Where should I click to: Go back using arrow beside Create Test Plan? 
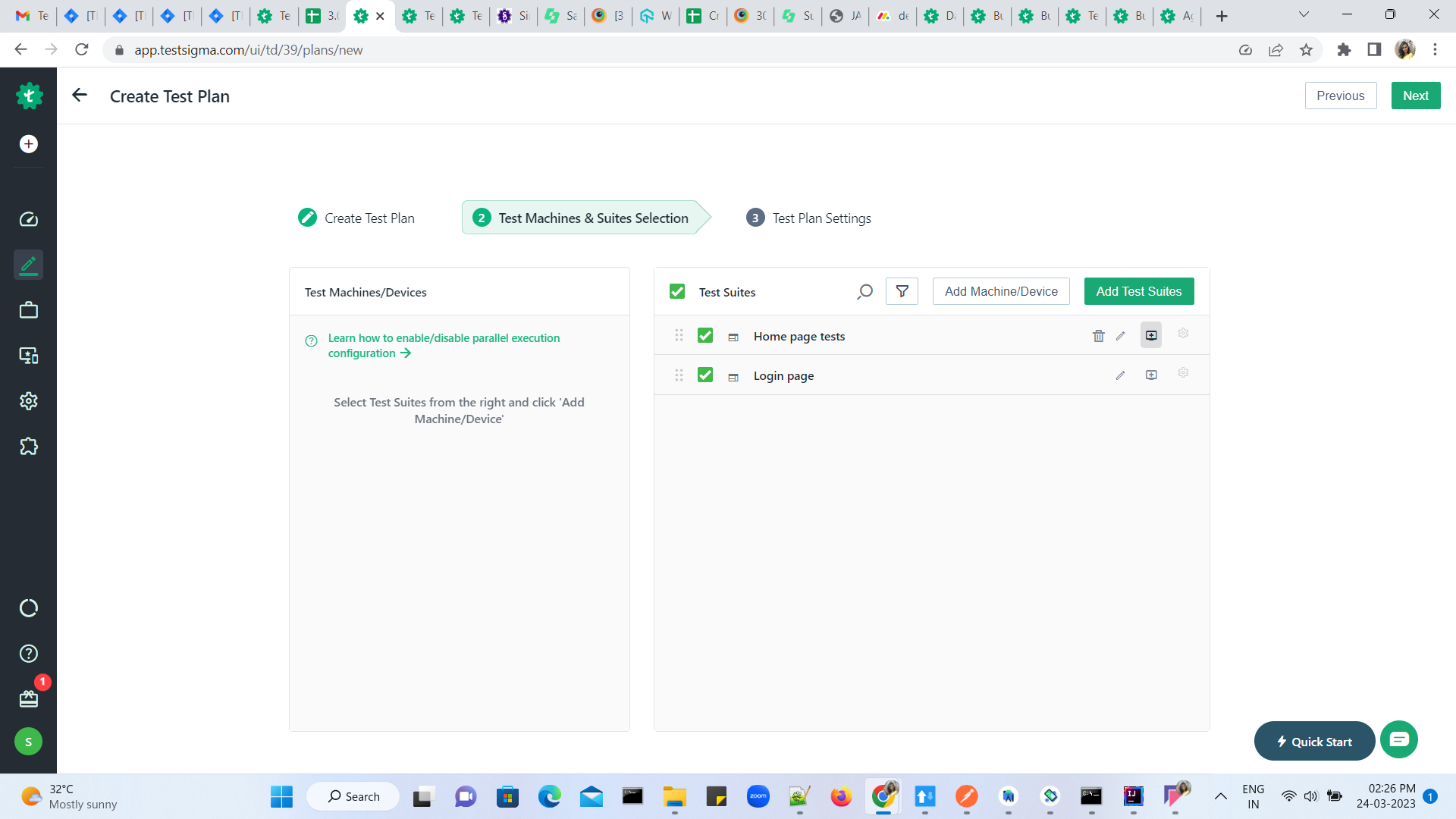pos(80,95)
